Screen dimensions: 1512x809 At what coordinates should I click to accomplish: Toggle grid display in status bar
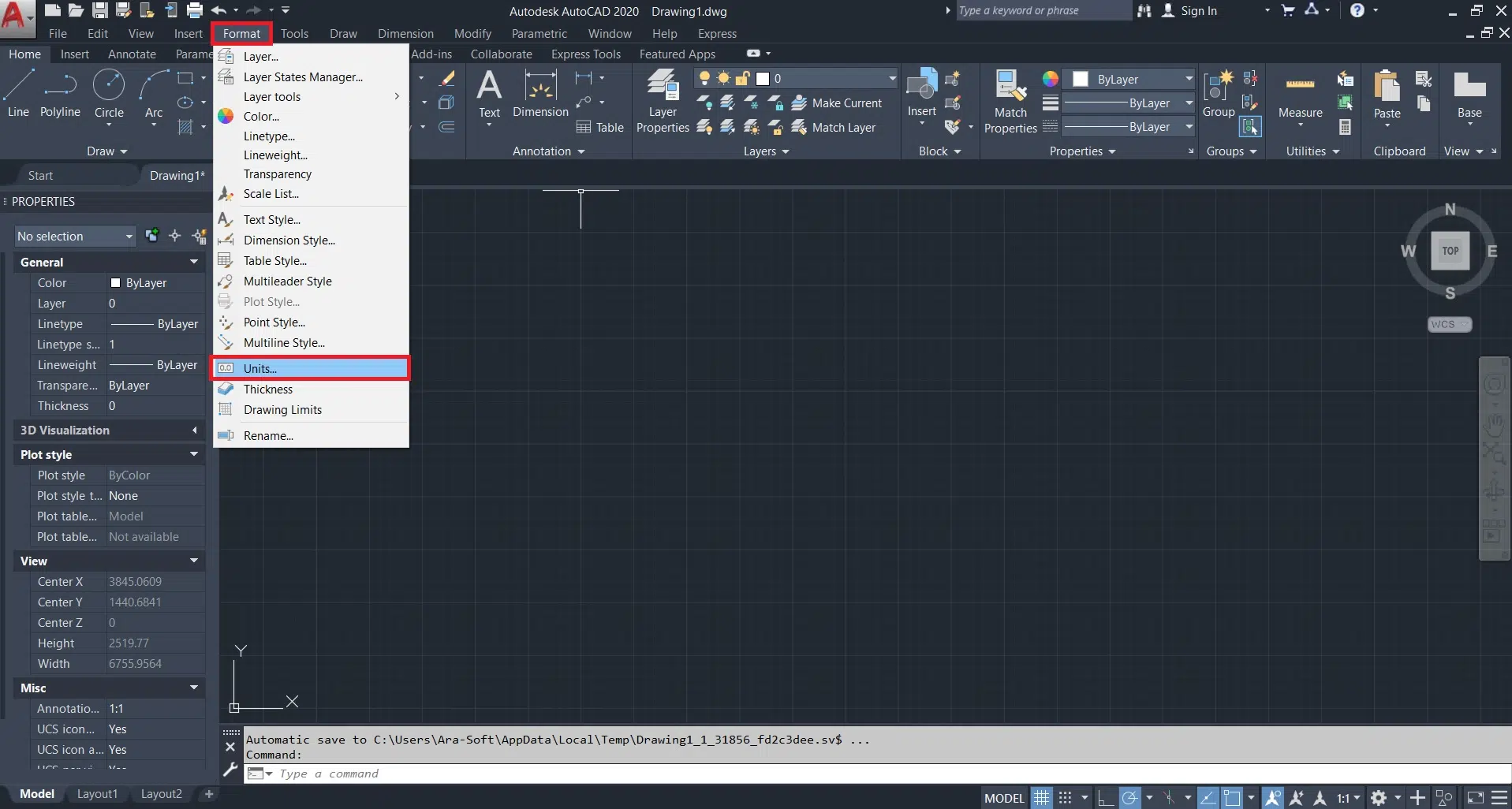tap(1042, 798)
